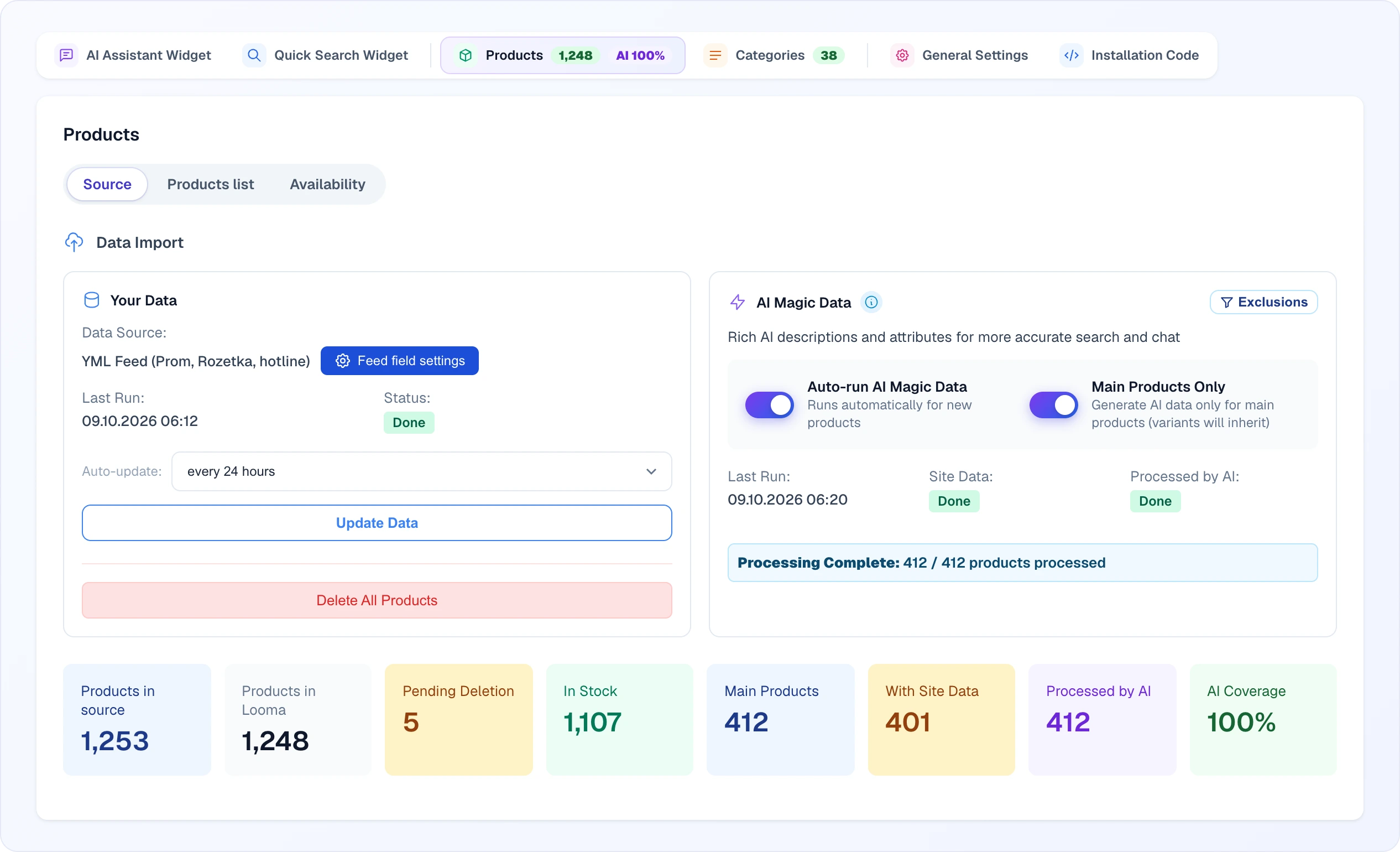This screenshot has width=1400, height=852.
Task: Click the General Settings gear icon
Action: pyautogui.click(x=902, y=55)
